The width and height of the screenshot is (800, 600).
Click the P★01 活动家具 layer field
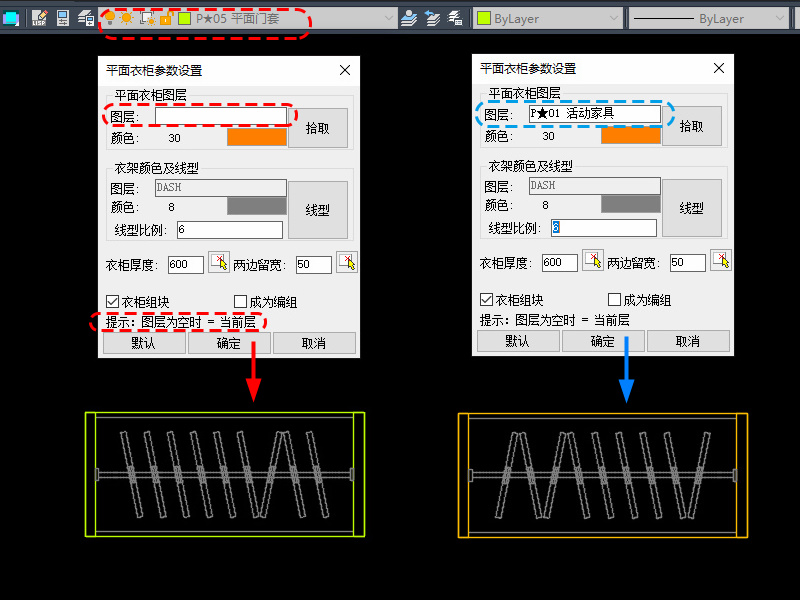[595, 114]
